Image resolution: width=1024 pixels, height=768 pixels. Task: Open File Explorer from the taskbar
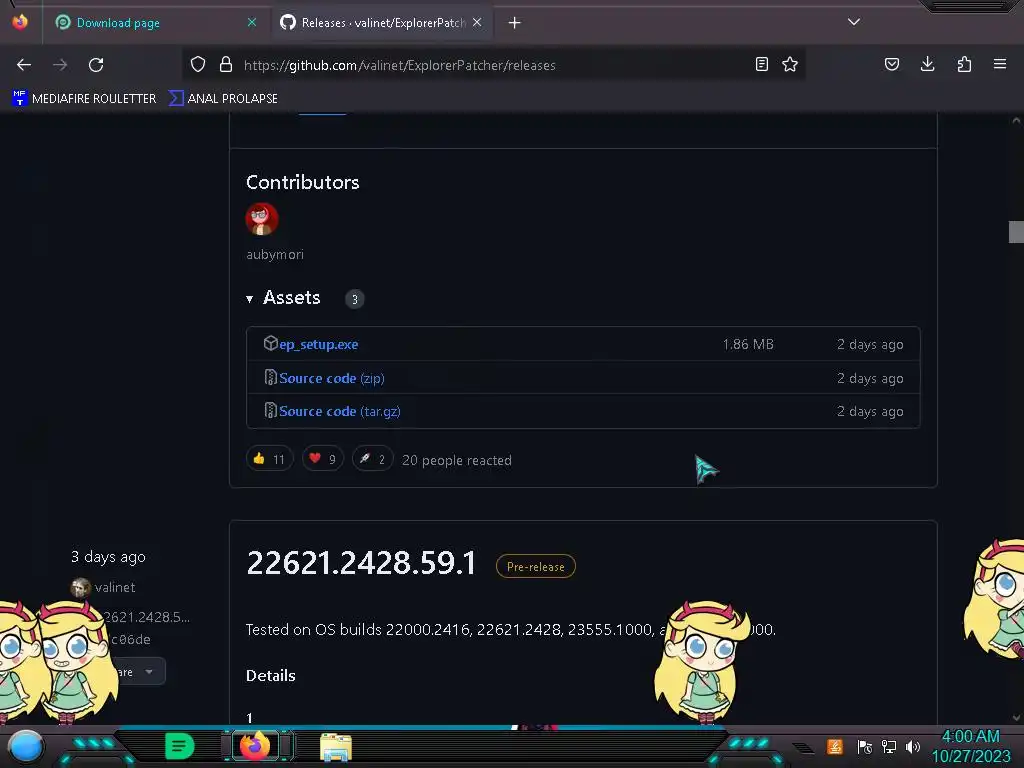pyautogui.click(x=336, y=746)
